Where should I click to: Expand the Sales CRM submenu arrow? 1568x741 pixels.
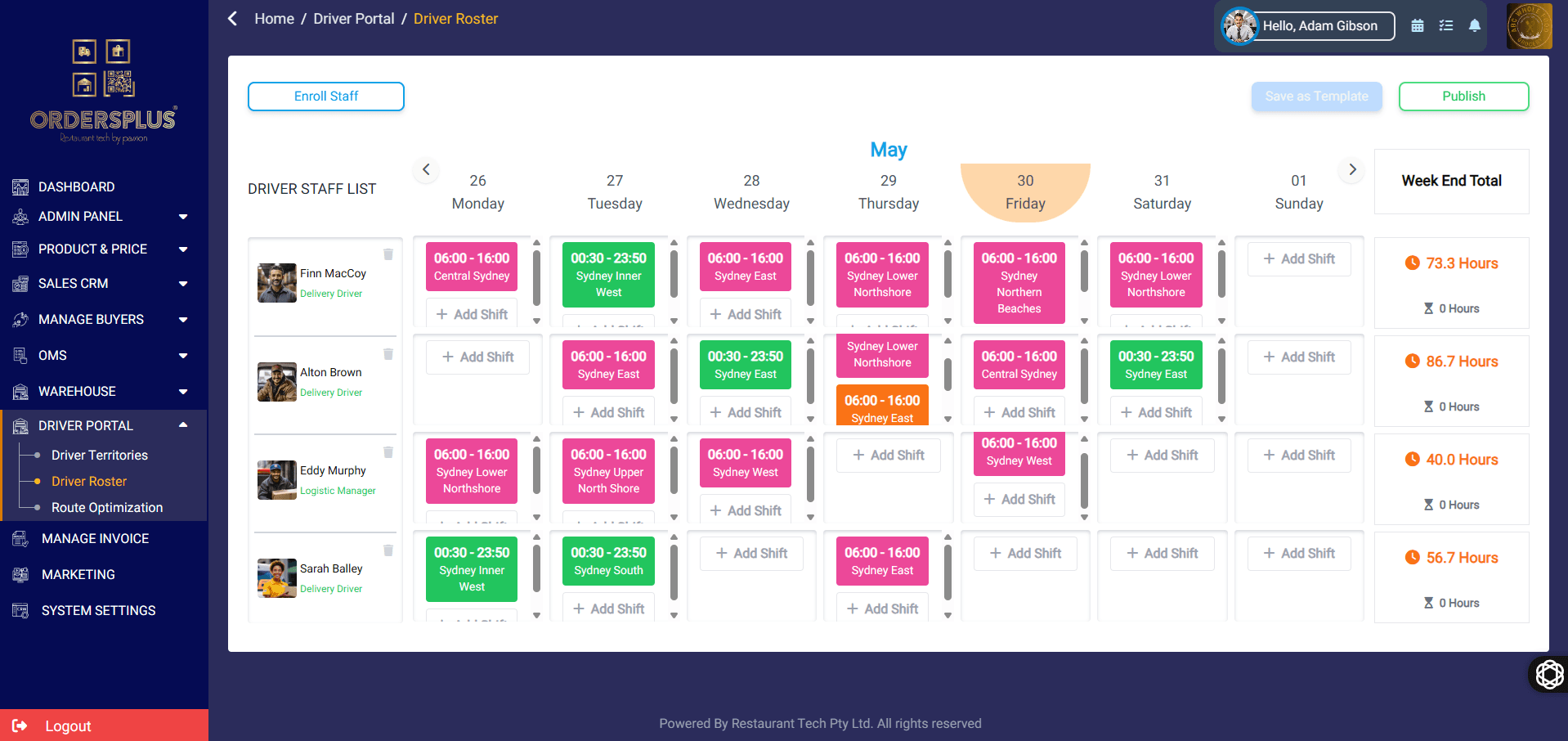(183, 284)
